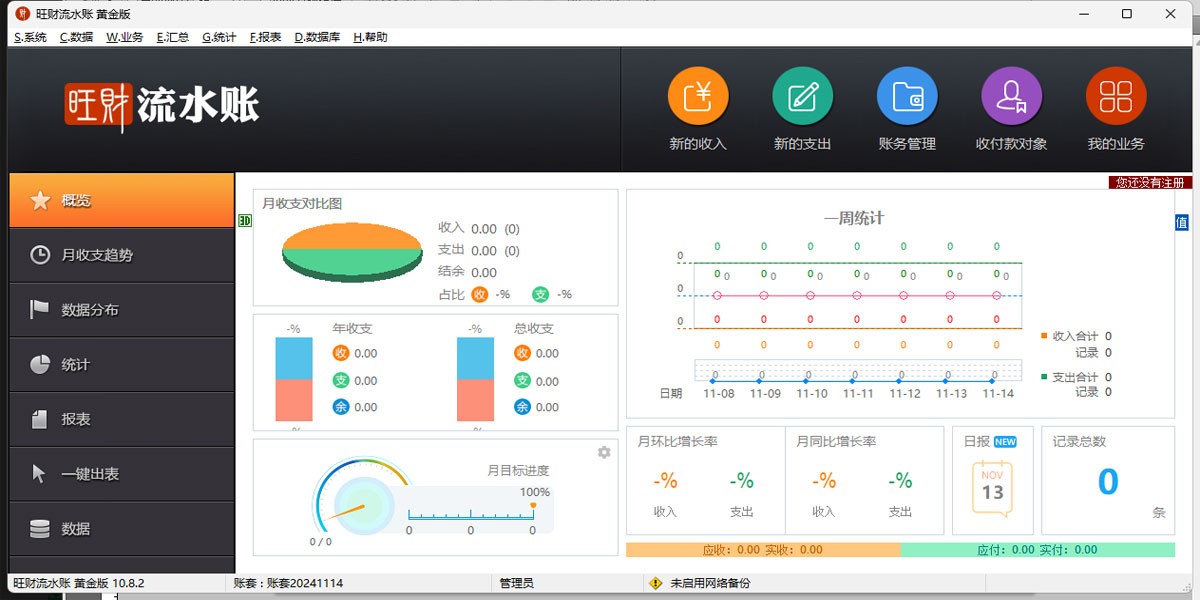1200x600 pixels.
Task: Click date label 11-08 on weekly chart
Action: click(718, 394)
